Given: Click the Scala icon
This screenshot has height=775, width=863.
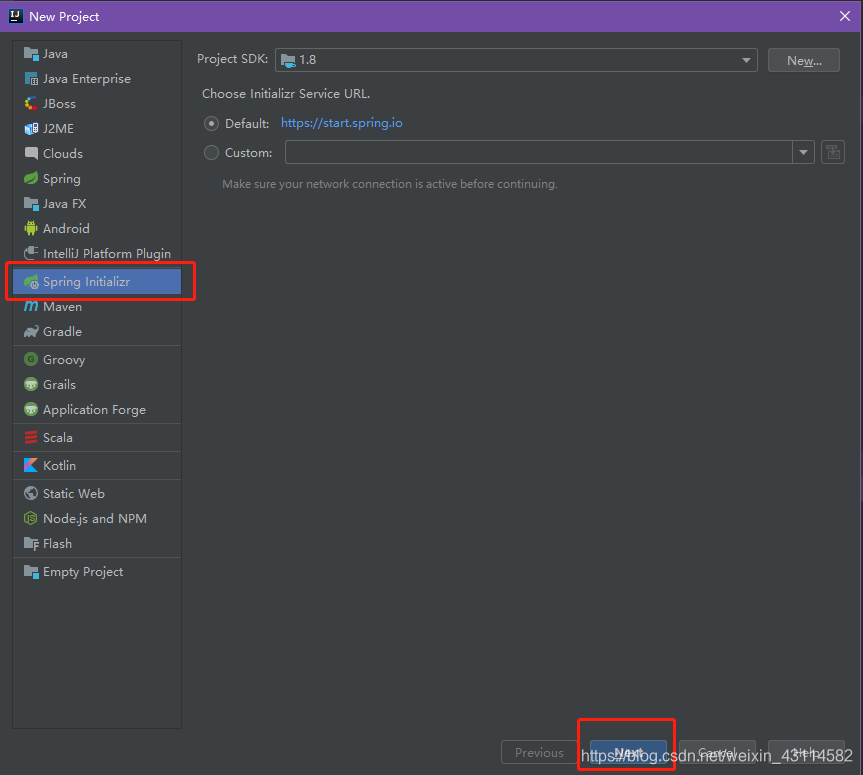Looking at the screenshot, I should tap(31, 438).
